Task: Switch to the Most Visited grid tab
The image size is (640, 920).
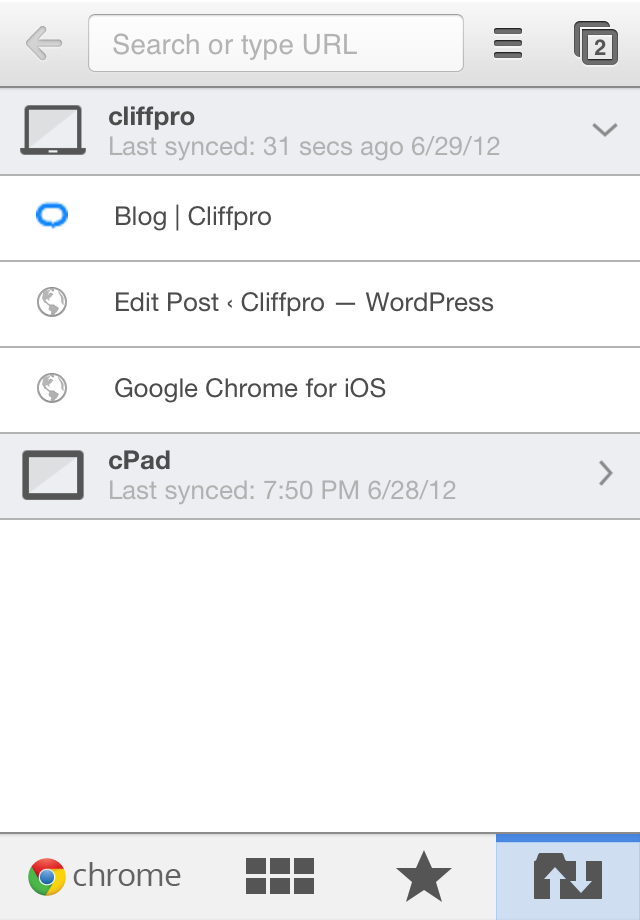Action: (280, 876)
